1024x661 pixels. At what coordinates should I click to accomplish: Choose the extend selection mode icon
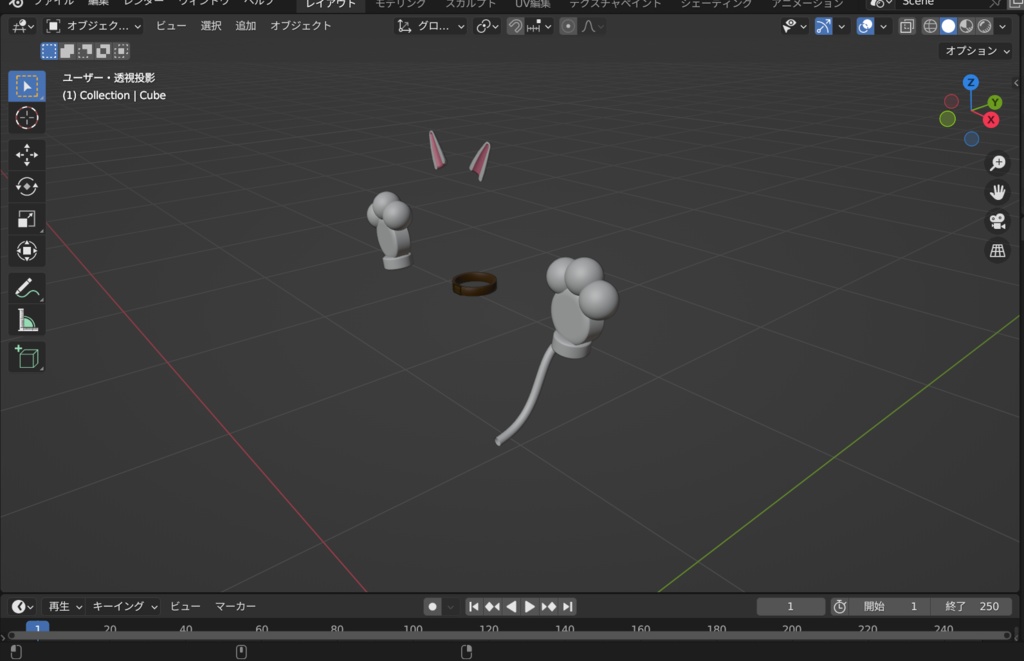(x=67, y=51)
